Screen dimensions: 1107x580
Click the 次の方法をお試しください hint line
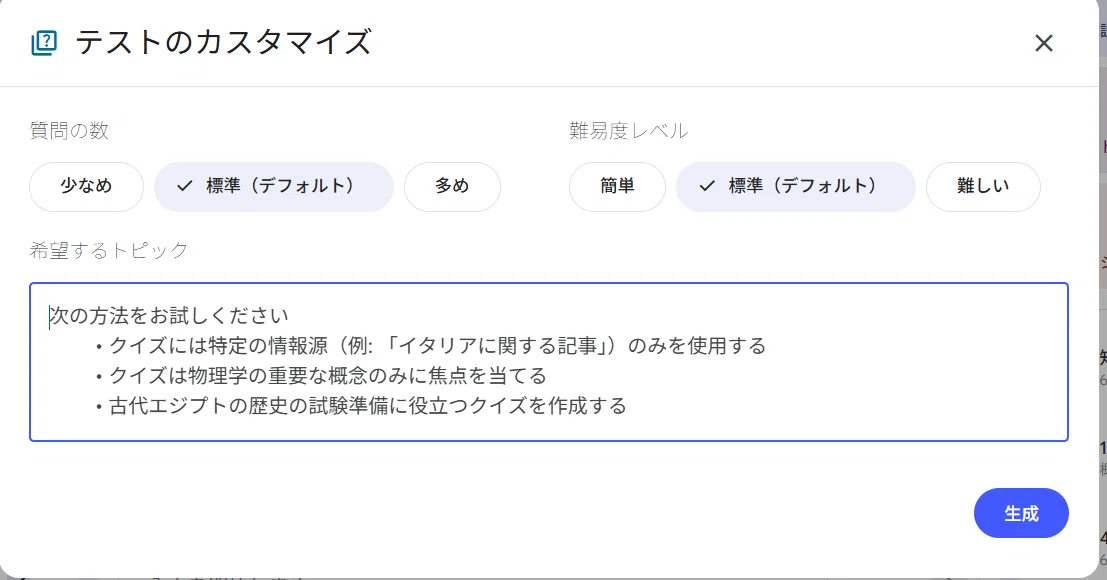[x=169, y=315]
